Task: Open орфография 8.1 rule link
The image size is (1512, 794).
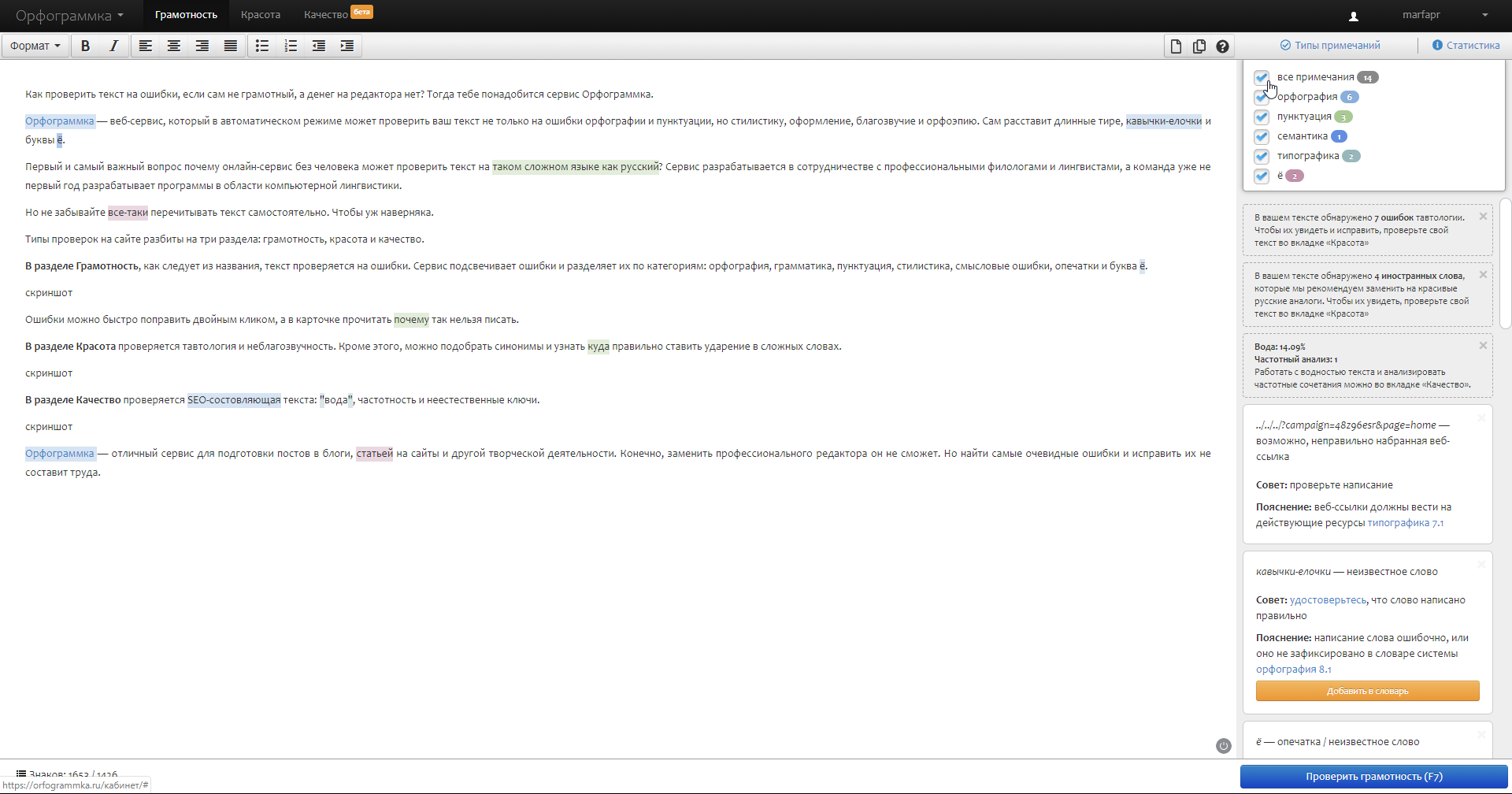Action: [1294, 670]
